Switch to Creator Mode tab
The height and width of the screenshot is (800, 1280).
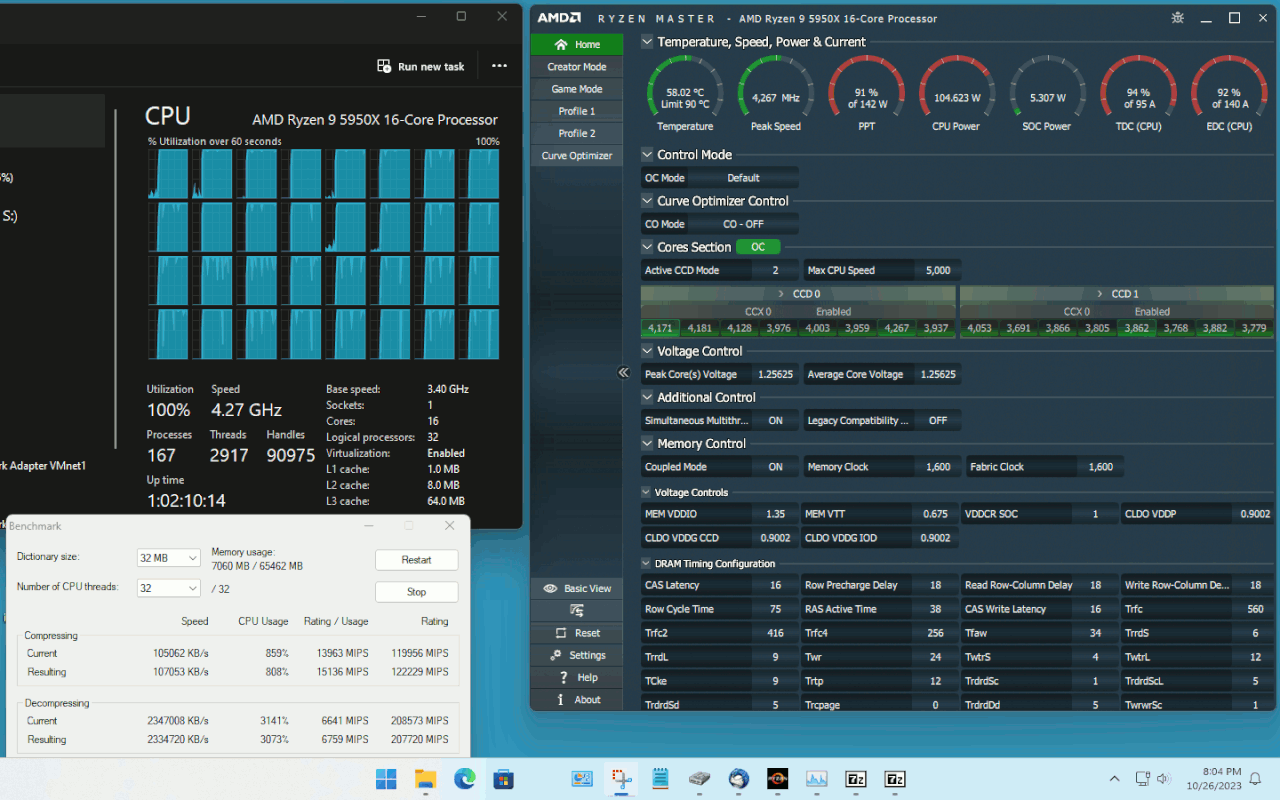click(577, 67)
